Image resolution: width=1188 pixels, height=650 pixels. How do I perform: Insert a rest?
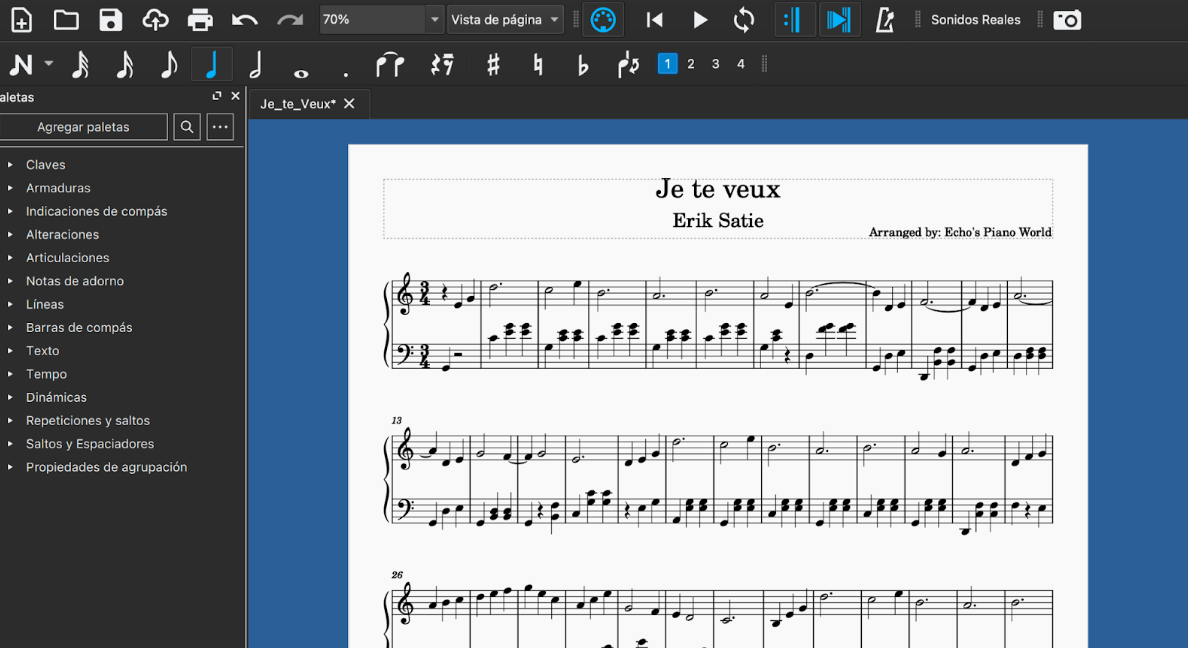tap(442, 64)
